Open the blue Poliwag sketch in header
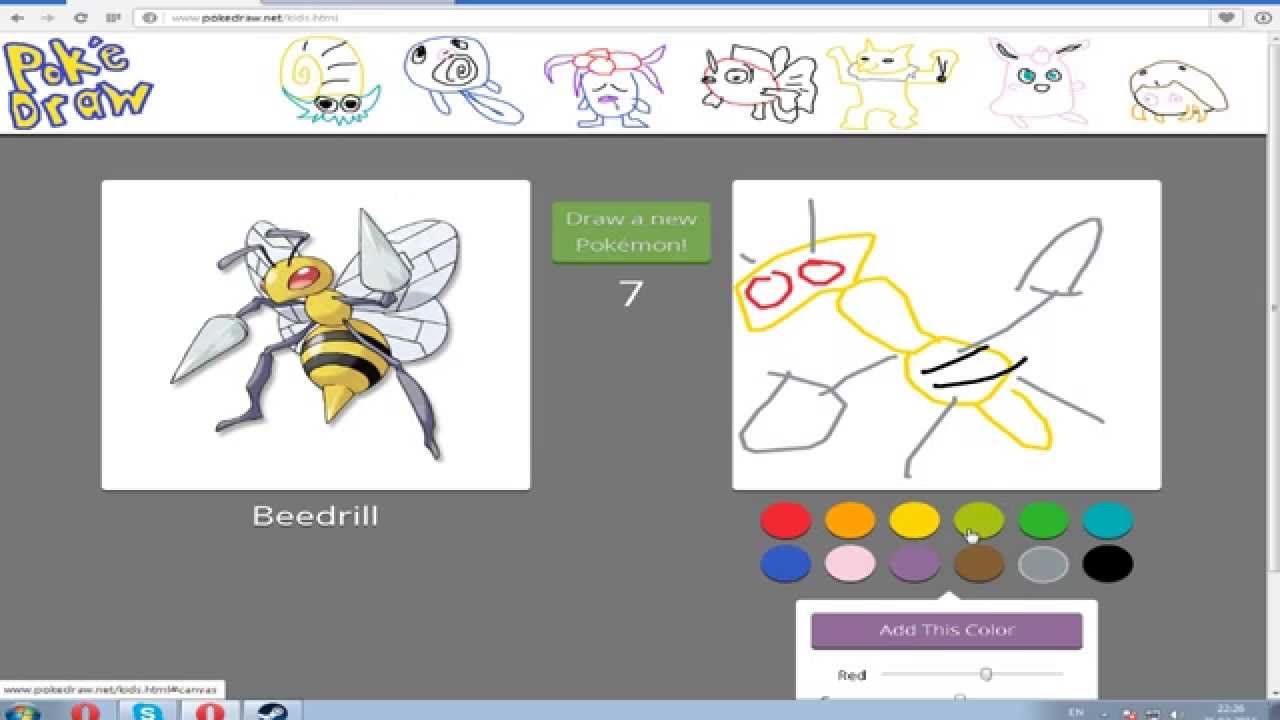 (462, 80)
